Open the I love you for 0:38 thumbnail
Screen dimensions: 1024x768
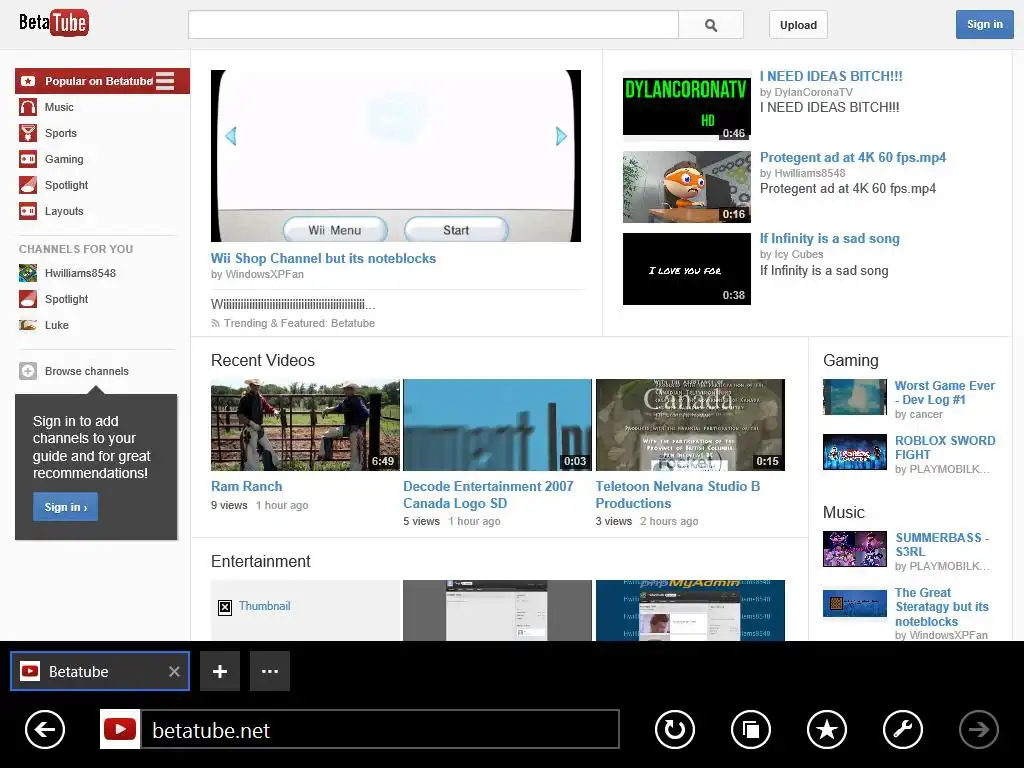686,268
